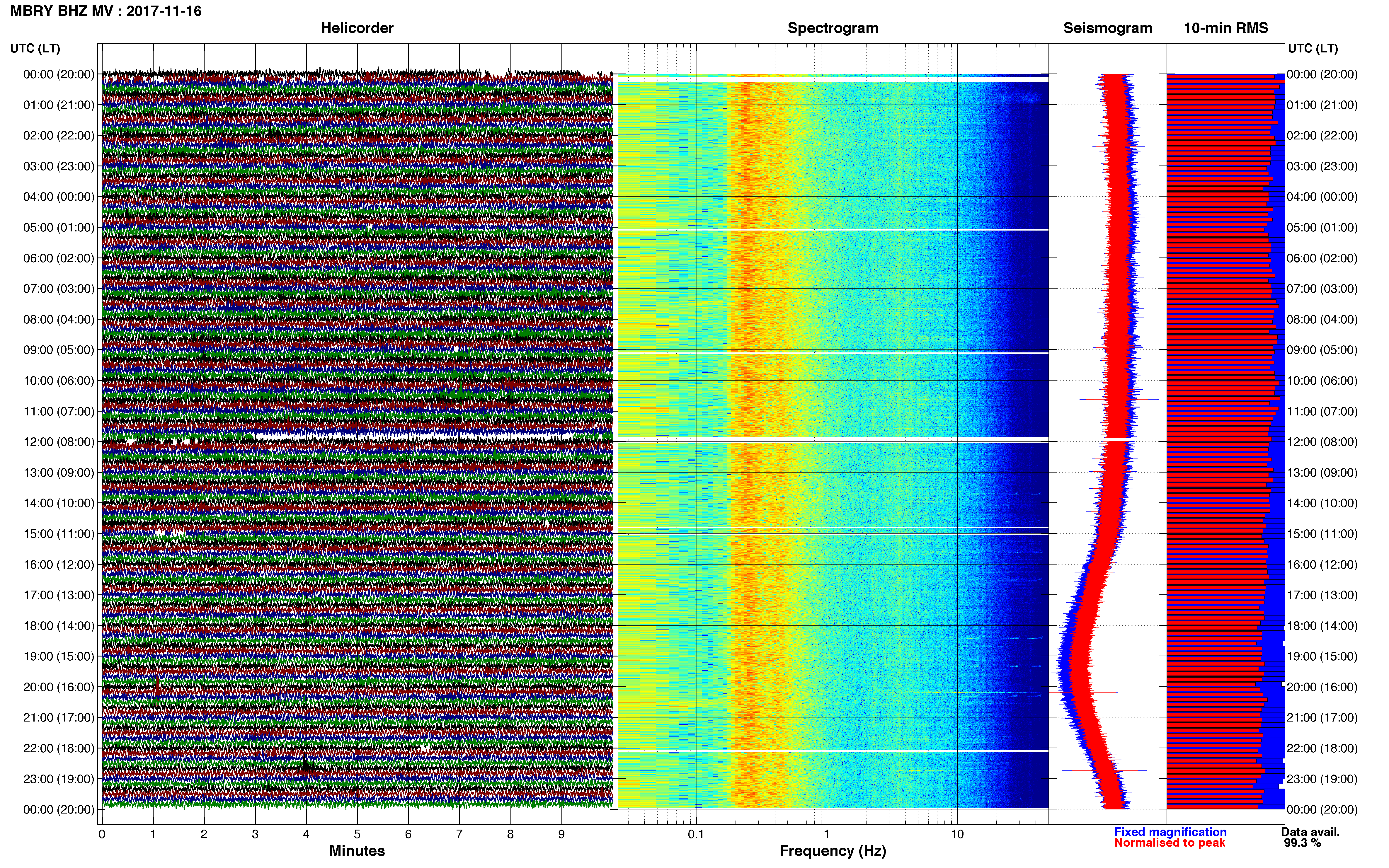Select 06:00 (02:00) label next to the Helicorder
The image size is (1389, 868).
point(59,258)
